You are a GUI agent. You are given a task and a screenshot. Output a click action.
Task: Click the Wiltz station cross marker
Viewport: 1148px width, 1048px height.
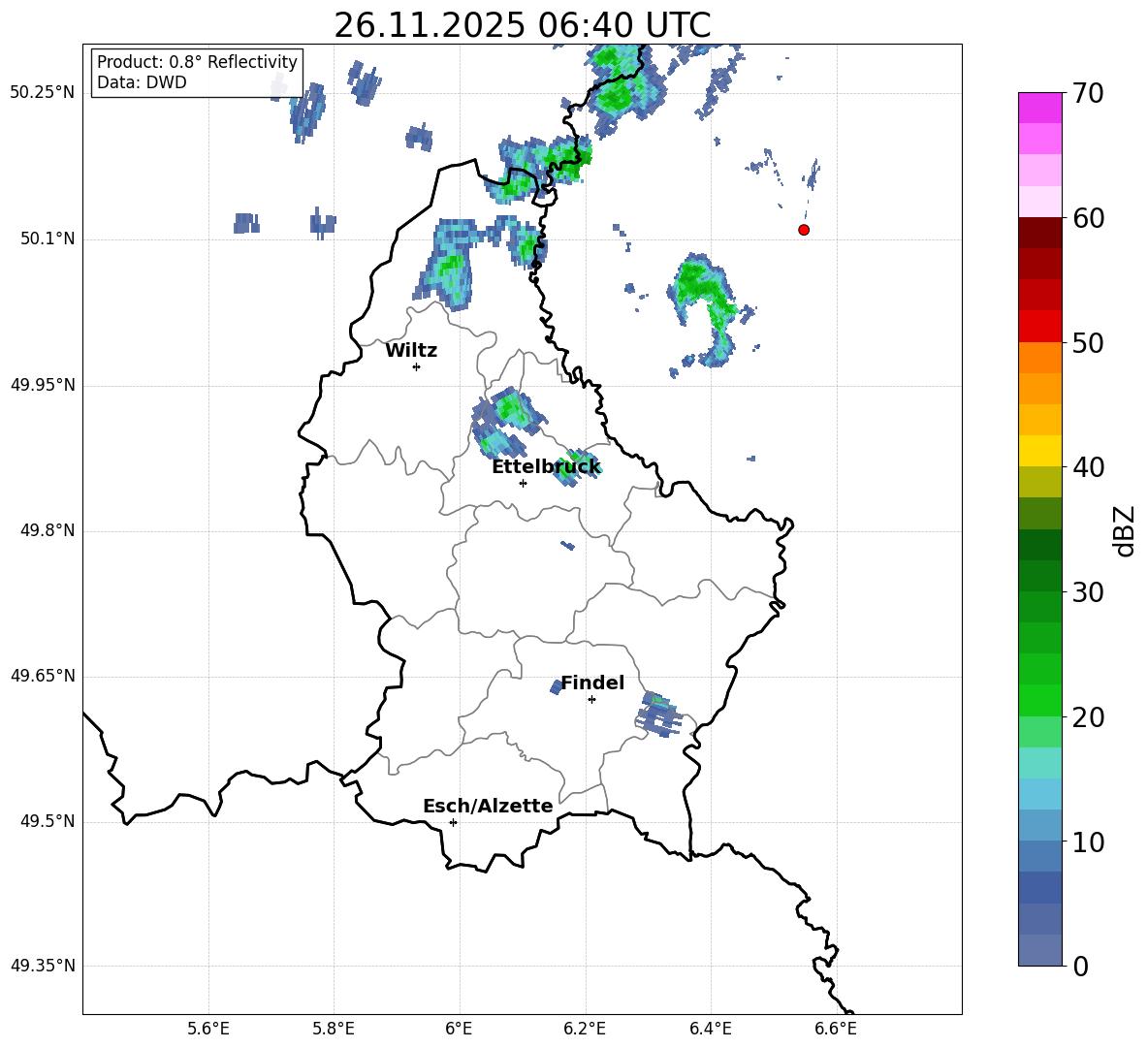pos(416,366)
